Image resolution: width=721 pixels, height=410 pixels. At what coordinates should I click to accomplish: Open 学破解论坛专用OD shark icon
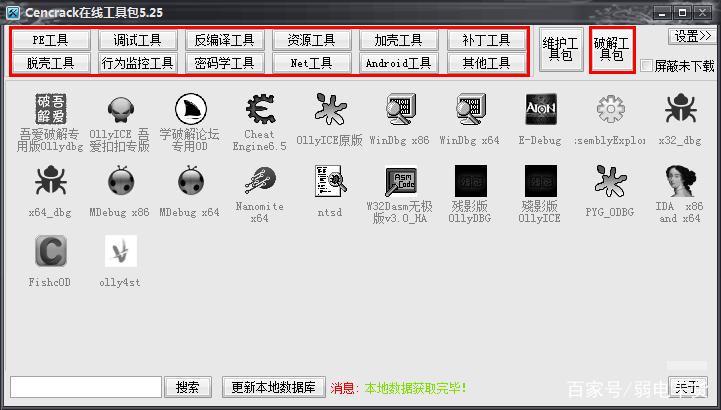click(190, 109)
